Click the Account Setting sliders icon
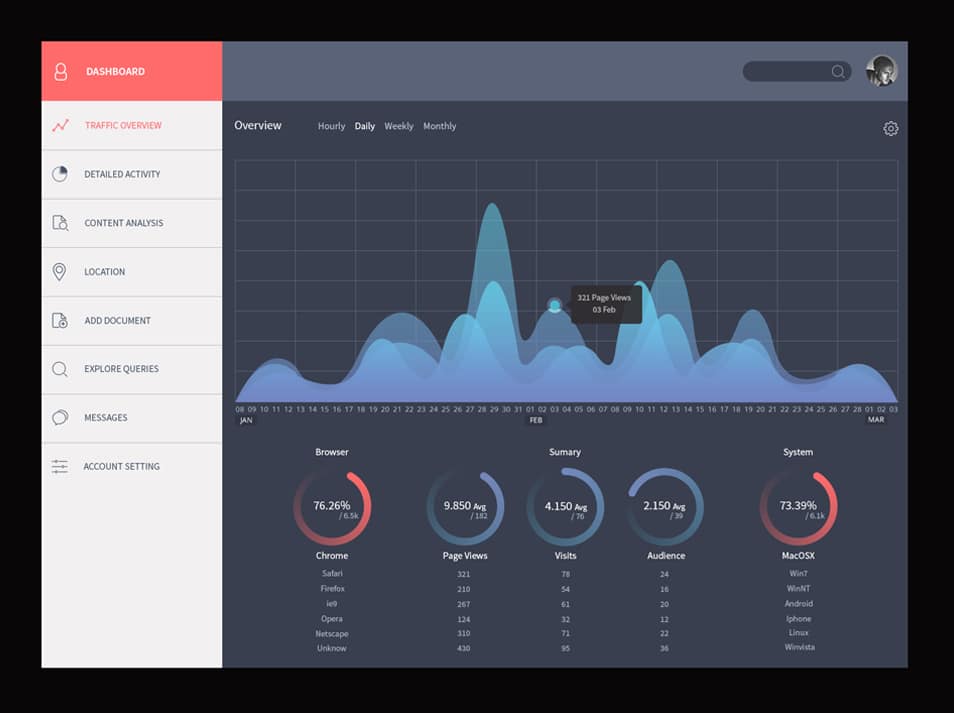 tap(59, 466)
